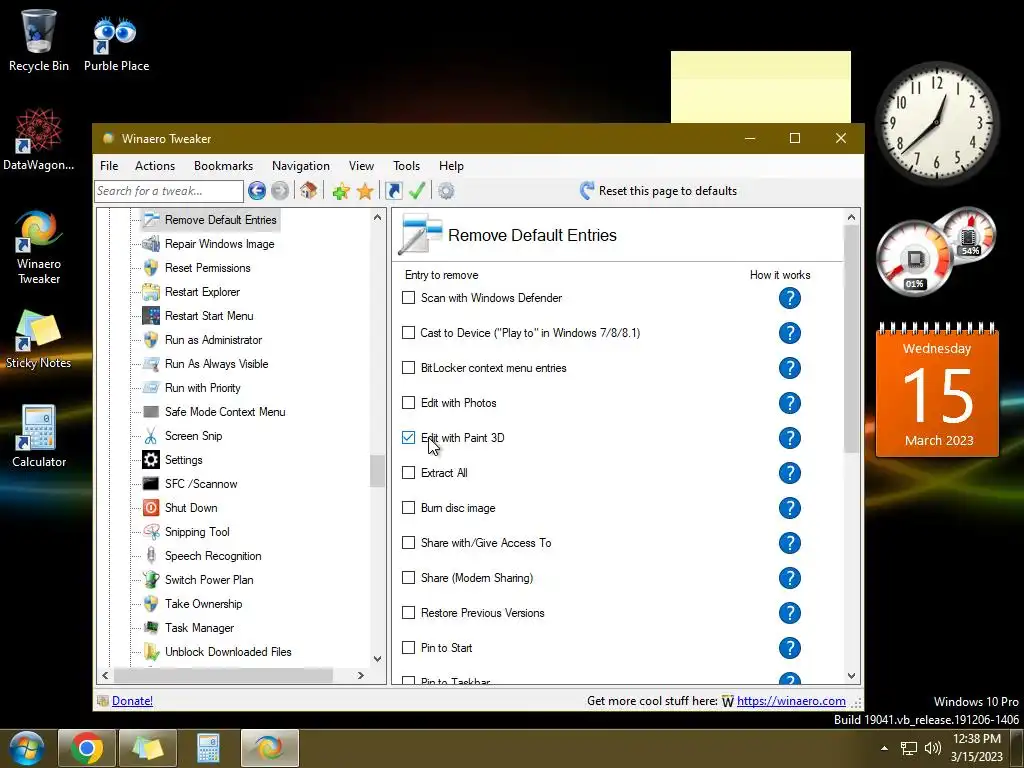Check the Share (Modern Sharing) checkbox
This screenshot has width=1024, height=768.
pyautogui.click(x=408, y=578)
